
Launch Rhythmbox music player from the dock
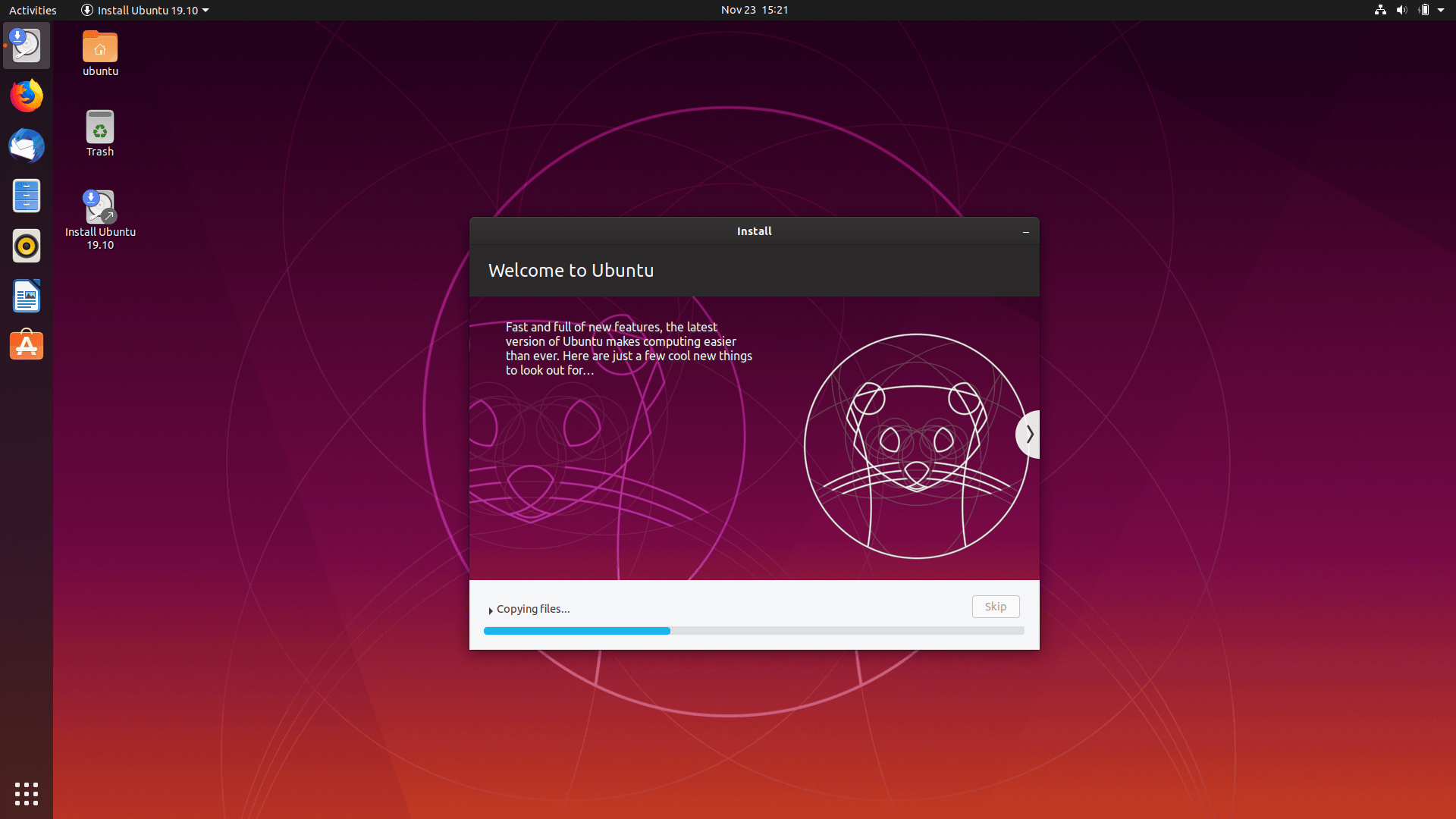point(26,246)
